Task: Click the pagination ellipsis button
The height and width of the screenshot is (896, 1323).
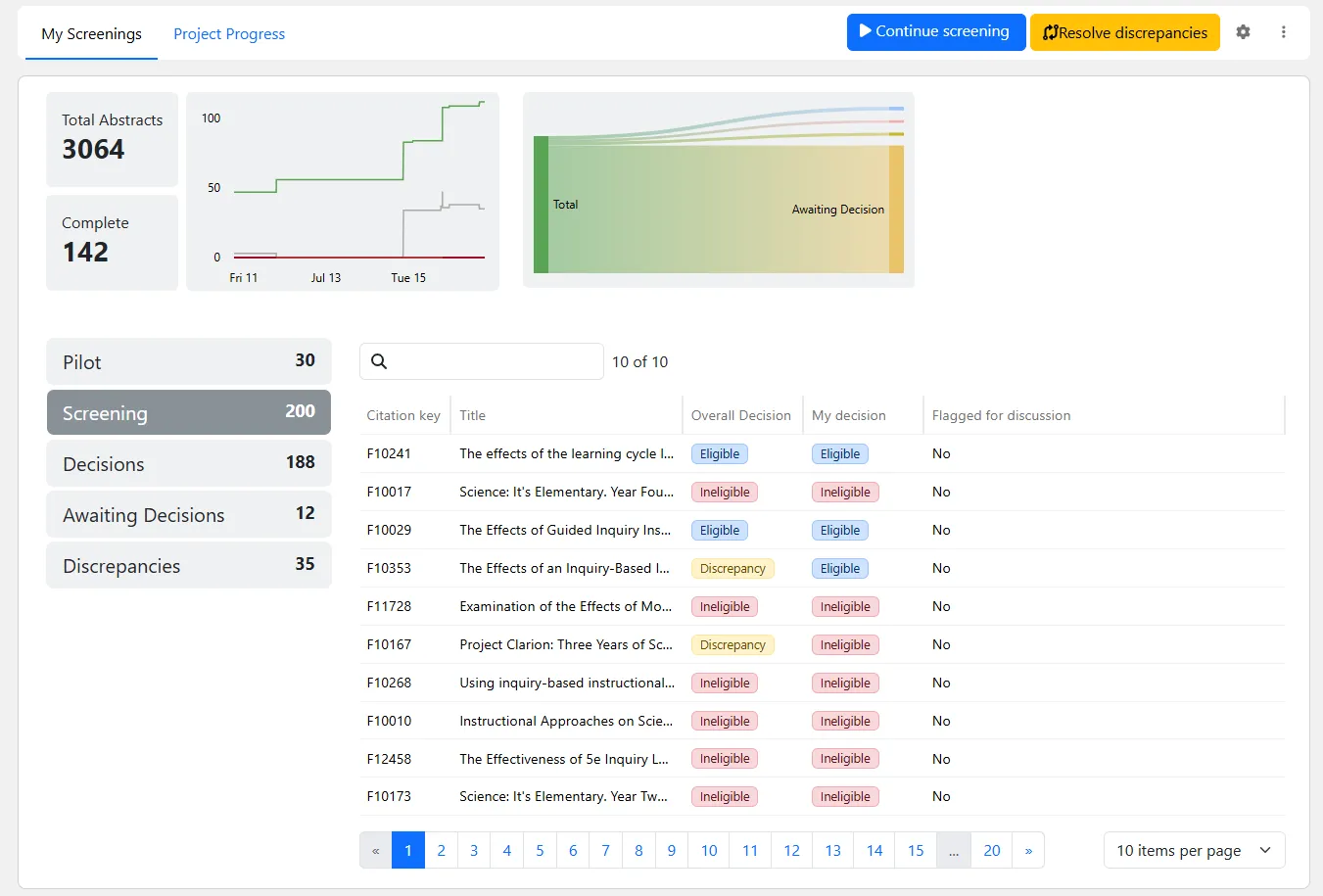Action: (954, 850)
